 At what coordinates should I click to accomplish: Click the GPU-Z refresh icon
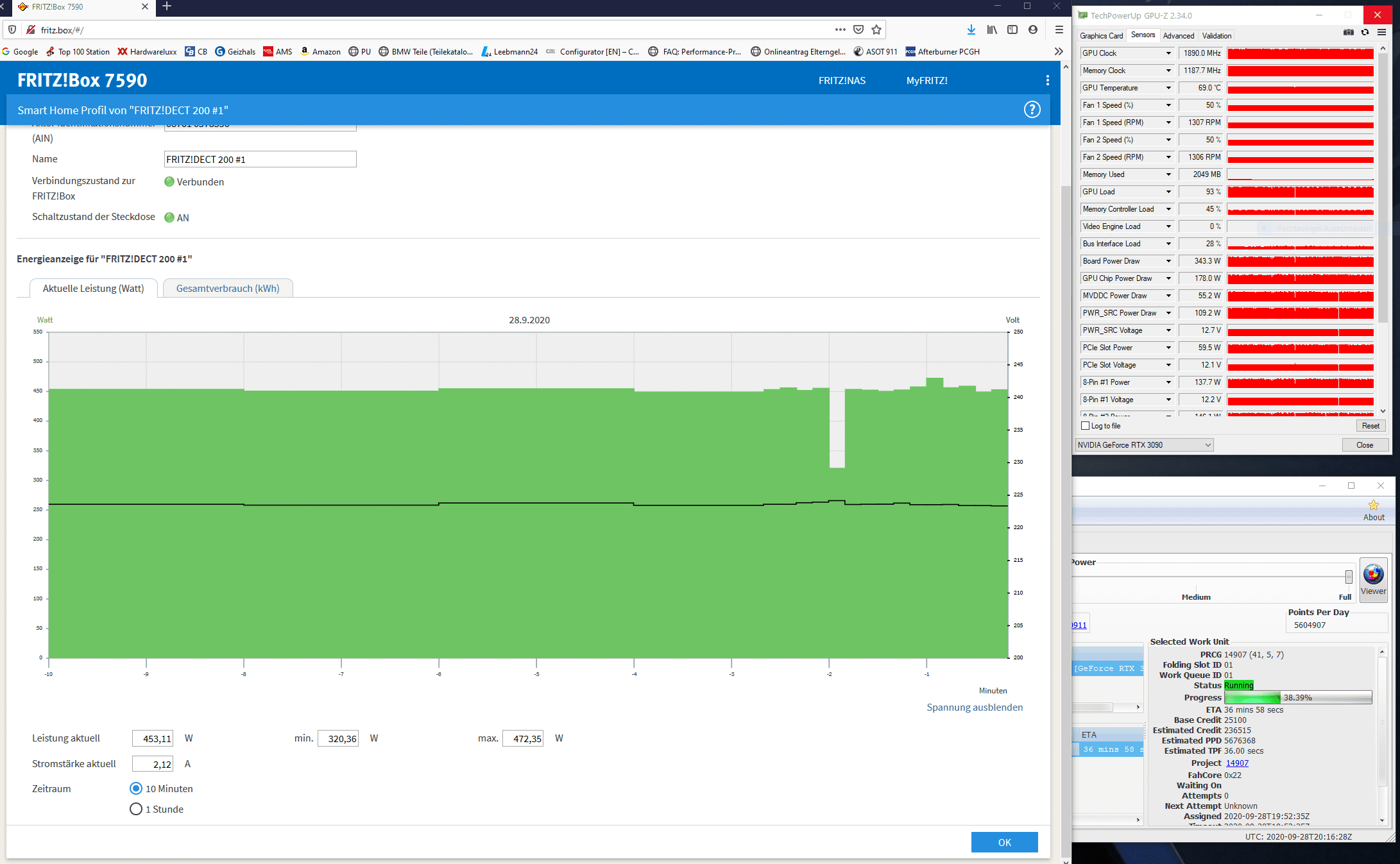[x=1365, y=33]
